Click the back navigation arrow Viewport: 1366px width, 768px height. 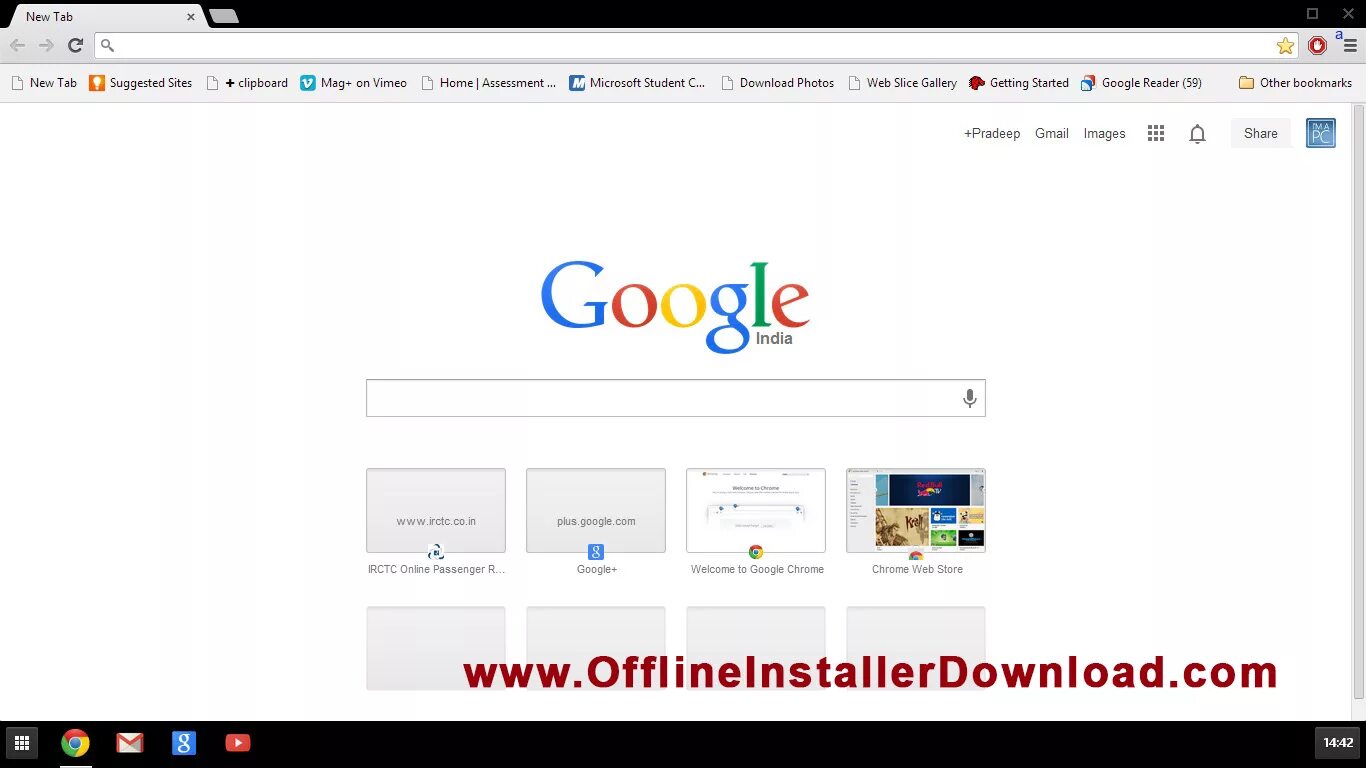17,45
